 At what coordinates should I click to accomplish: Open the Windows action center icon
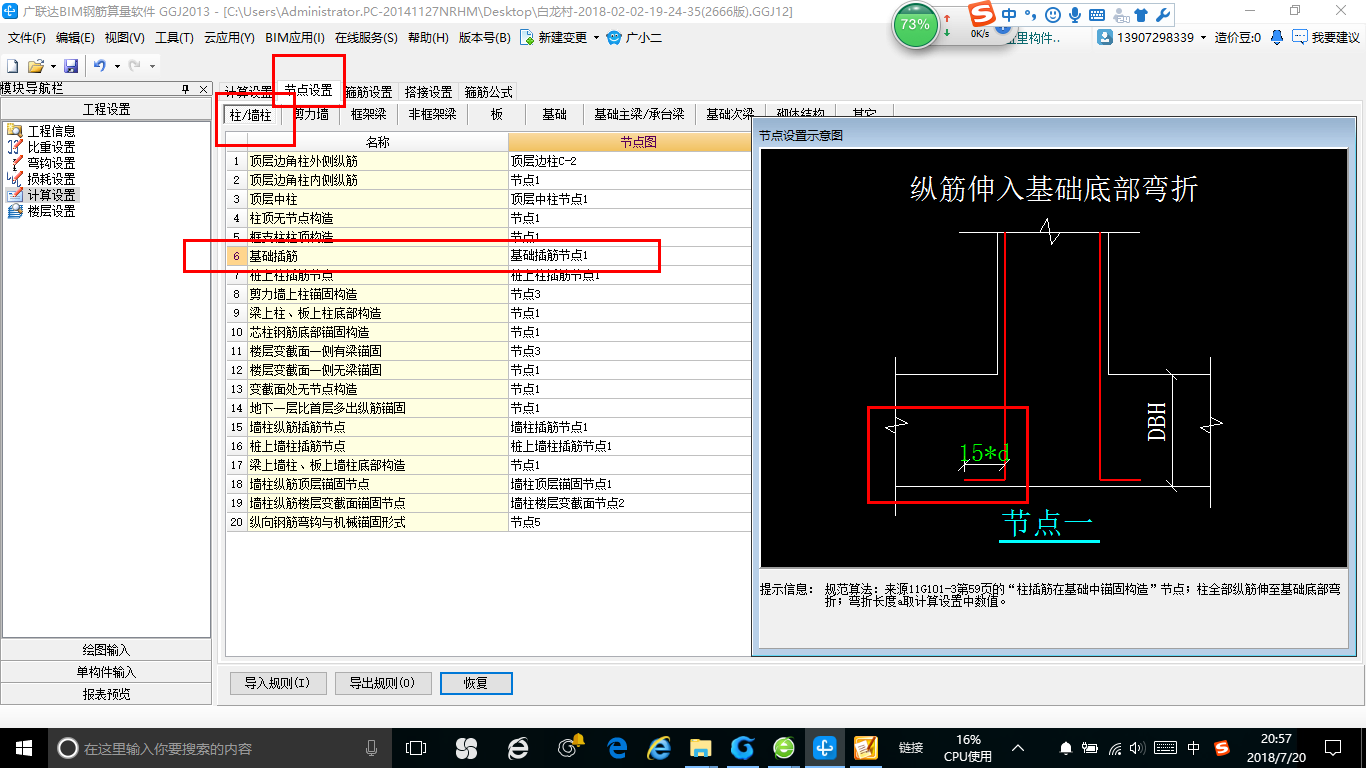click(1332, 747)
